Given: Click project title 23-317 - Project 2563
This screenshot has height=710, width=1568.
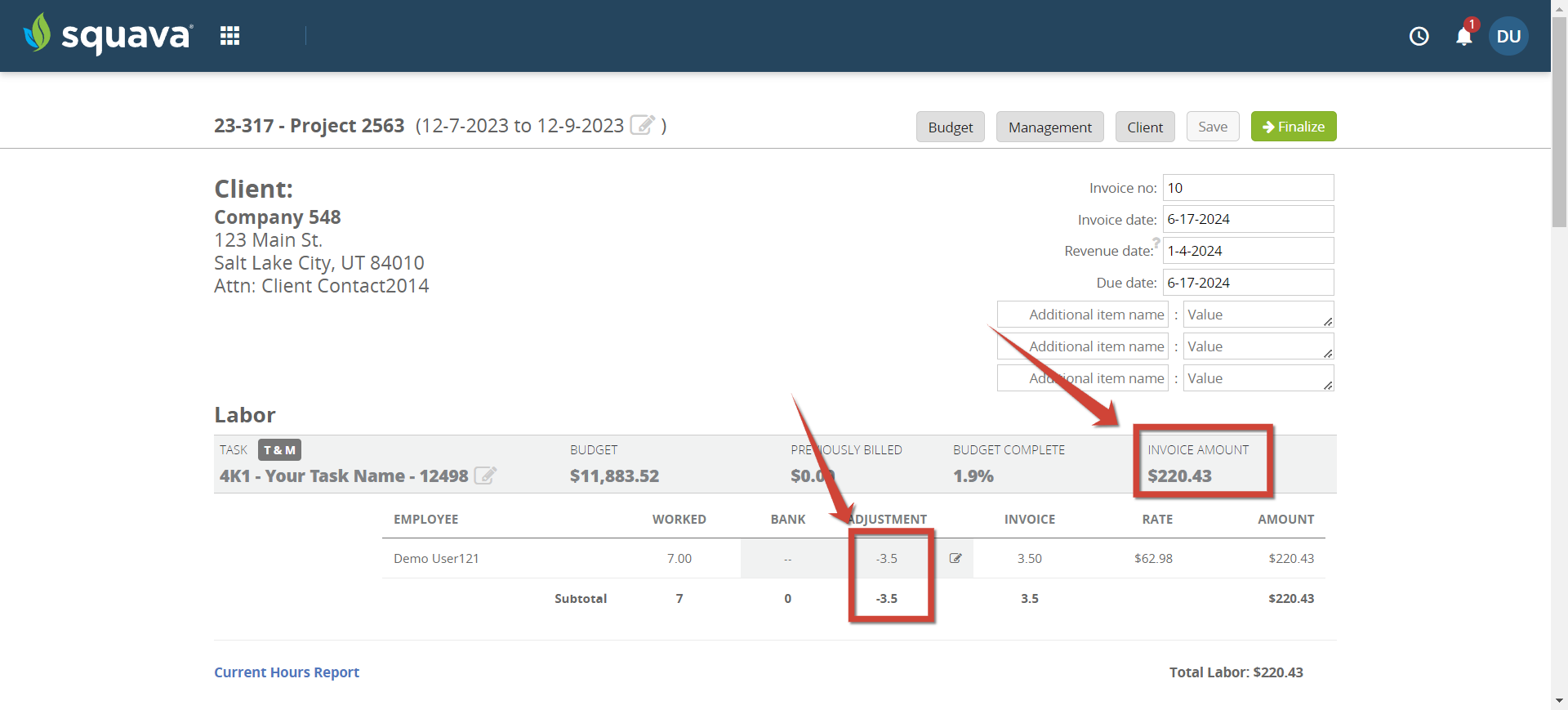Looking at the screenshot, I should [x=310, y=125].
